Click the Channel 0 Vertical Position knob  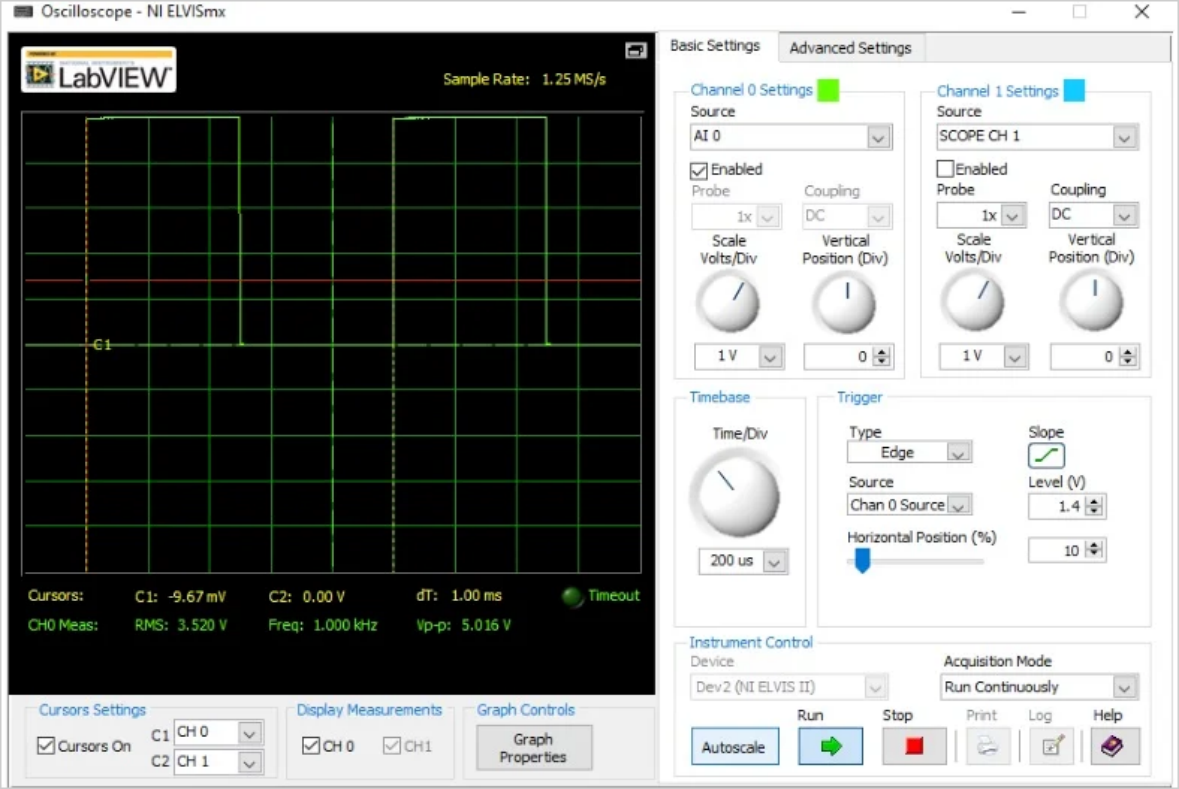click(x=844, y=302)
